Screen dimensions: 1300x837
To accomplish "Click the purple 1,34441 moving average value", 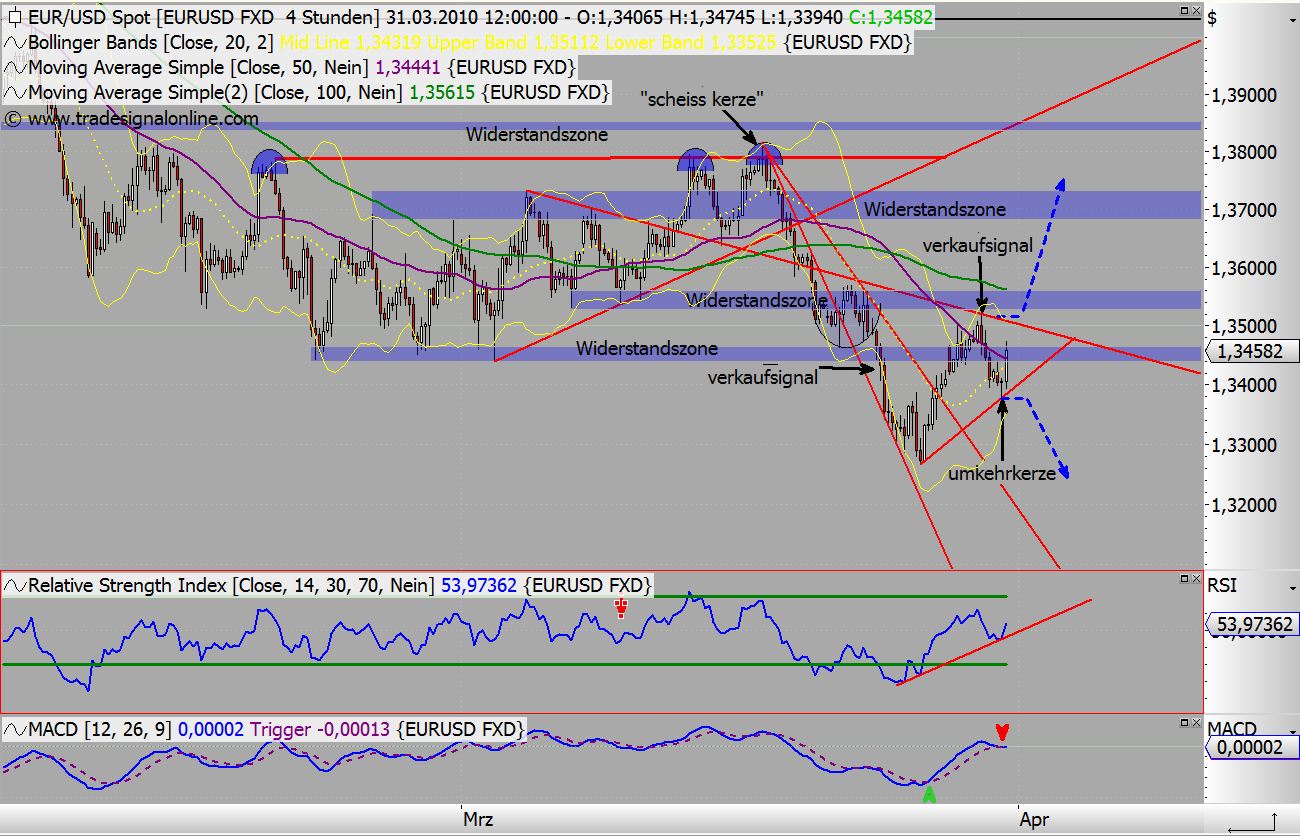I will click(409, 68).
